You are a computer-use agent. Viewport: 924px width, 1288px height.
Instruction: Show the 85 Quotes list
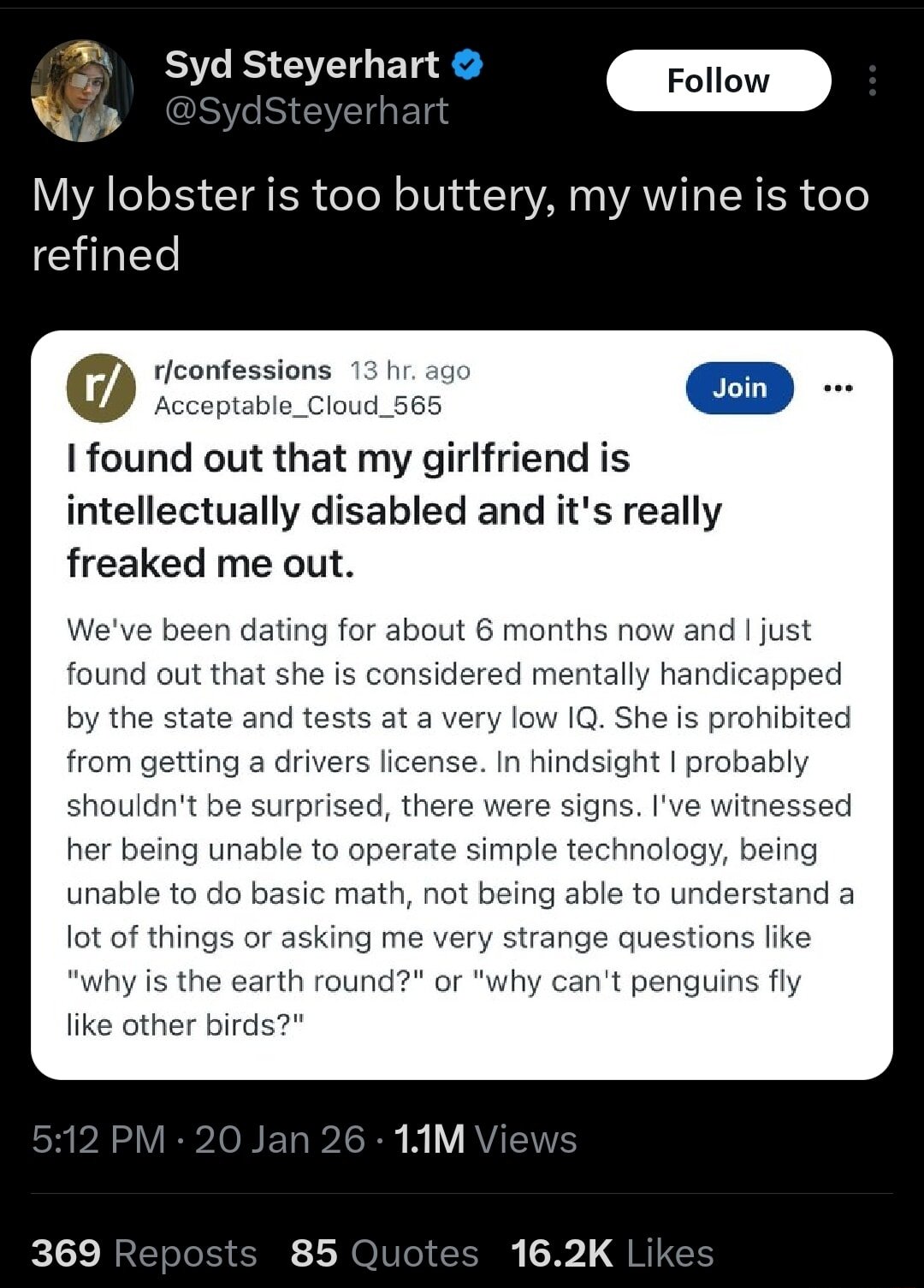tap(384, 1253)
